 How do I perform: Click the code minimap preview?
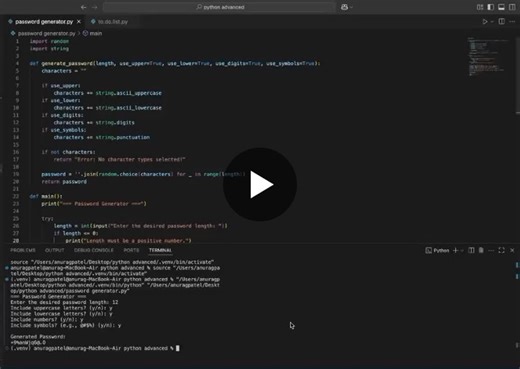(x=488, y=57)
